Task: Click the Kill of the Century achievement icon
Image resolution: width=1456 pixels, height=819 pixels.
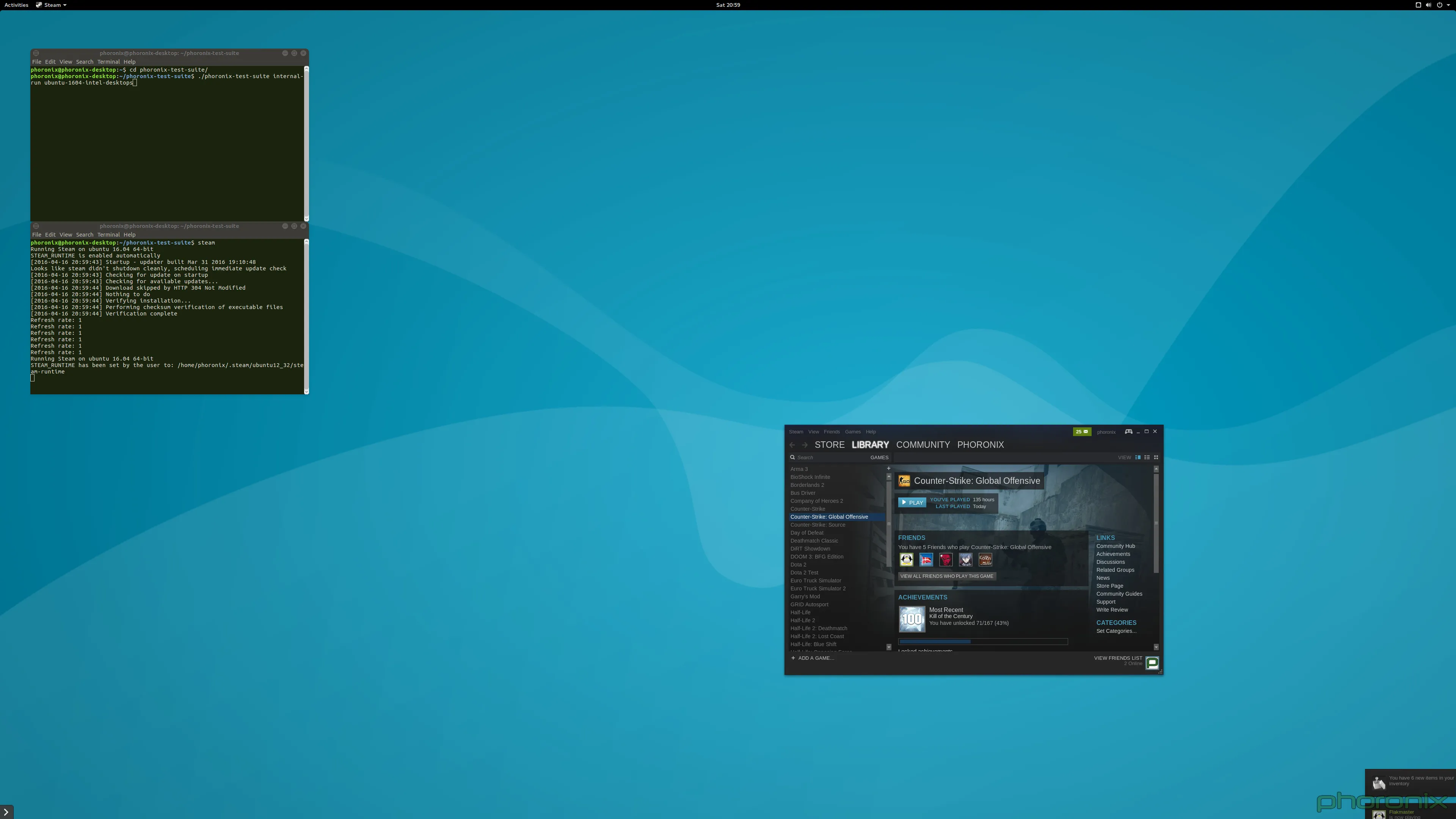Action: coord(912,619)
